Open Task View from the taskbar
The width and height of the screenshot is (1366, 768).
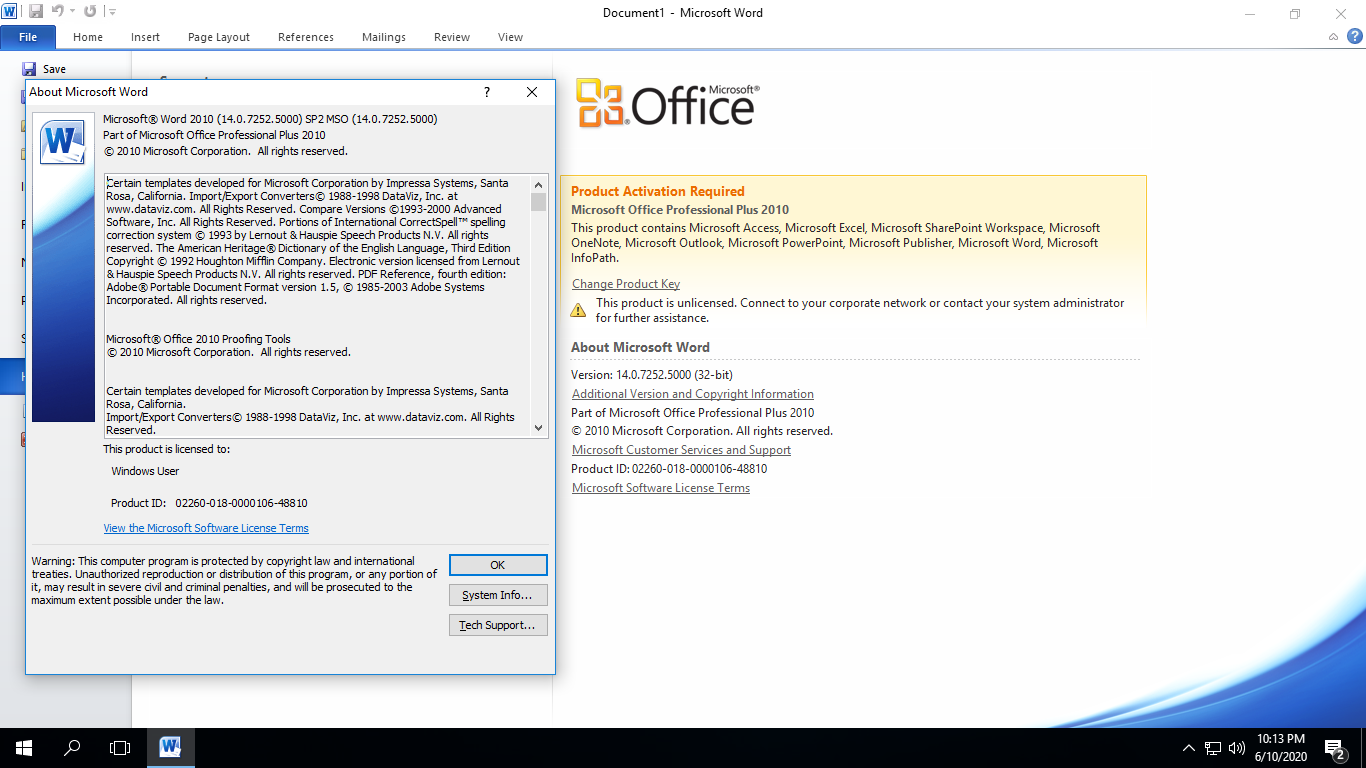[120, 748]
